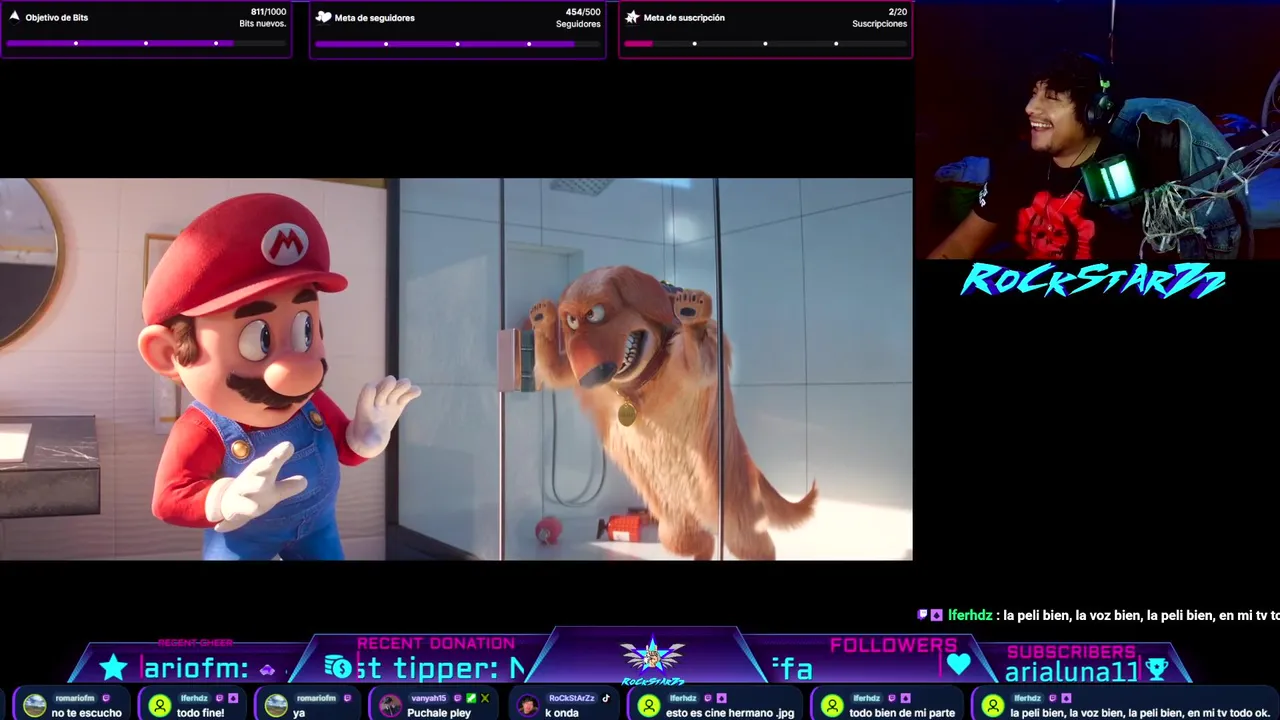
Task: Click the star icon beside Meta de suscripción
Action: coord(632,17)
